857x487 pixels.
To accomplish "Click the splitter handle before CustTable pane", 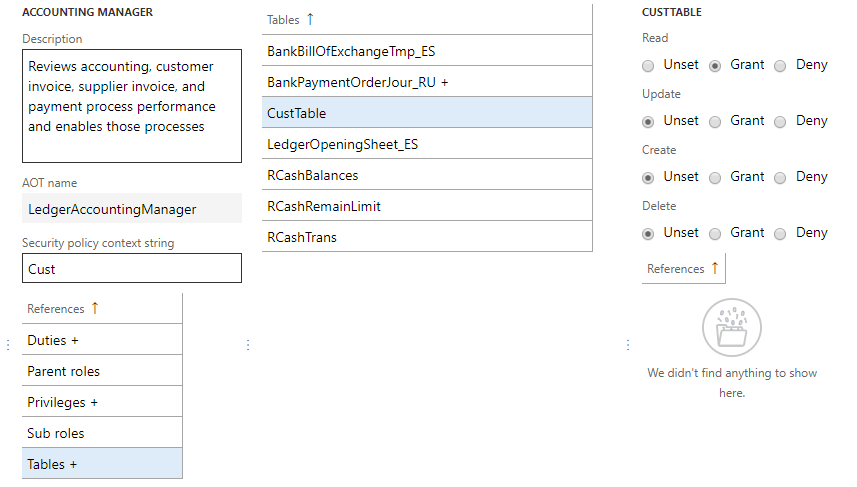I will (628, 344).
